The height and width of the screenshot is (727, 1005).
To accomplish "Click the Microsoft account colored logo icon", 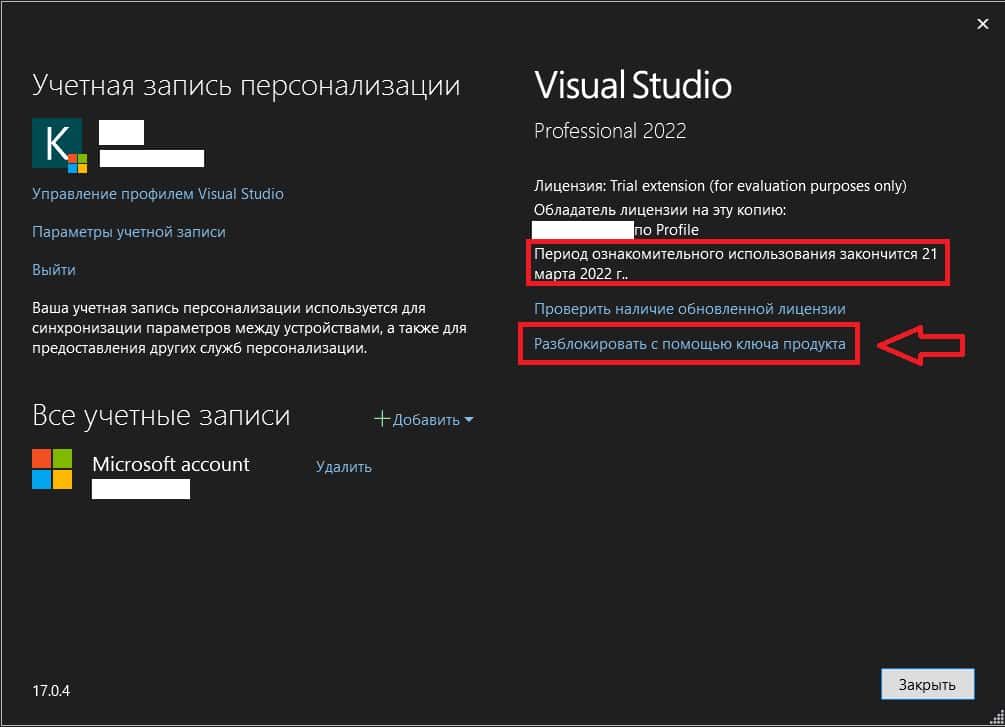I will tap(52, 470).
